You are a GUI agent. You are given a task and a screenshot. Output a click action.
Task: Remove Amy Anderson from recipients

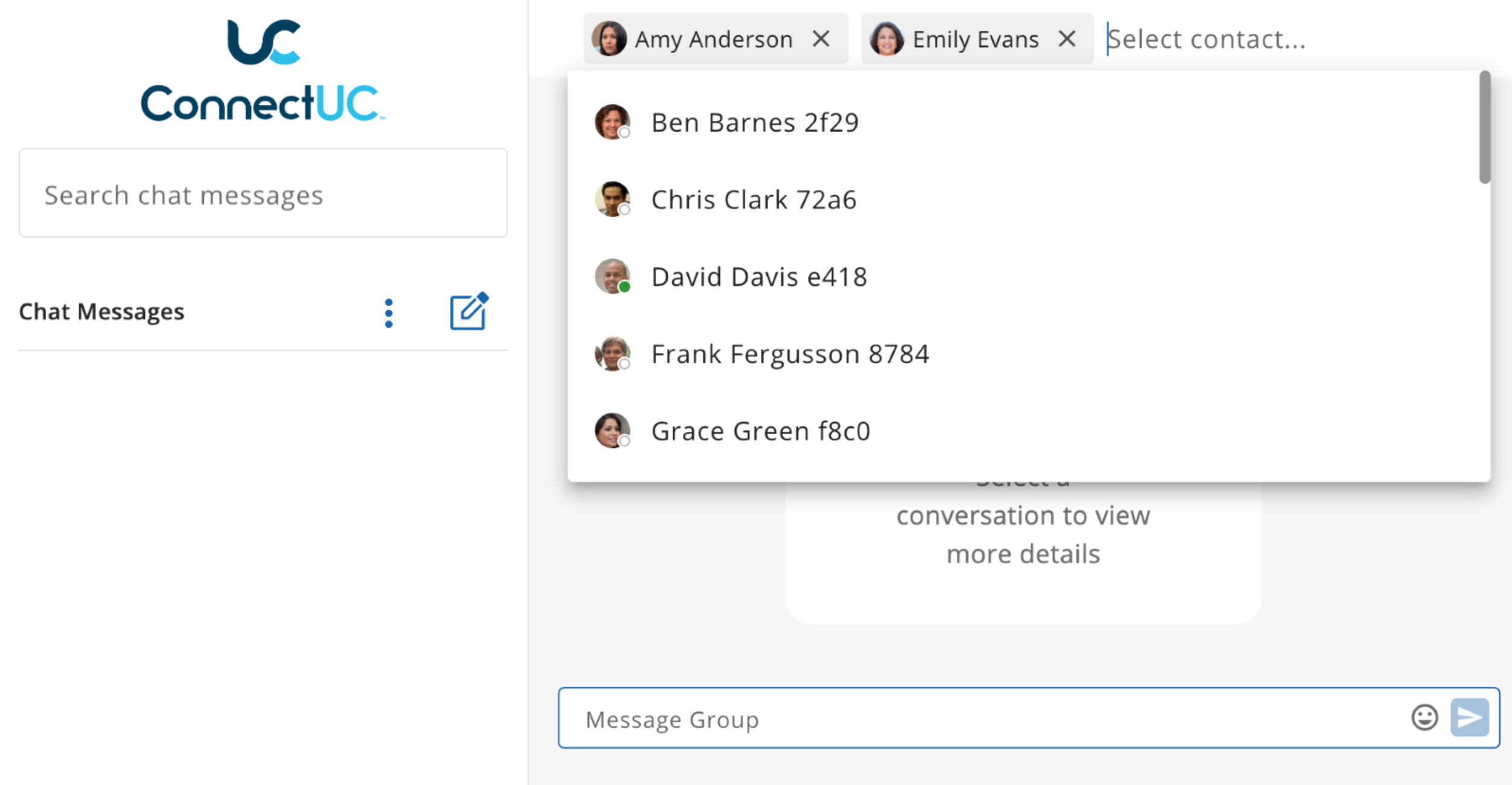click(x=821, y=39)
